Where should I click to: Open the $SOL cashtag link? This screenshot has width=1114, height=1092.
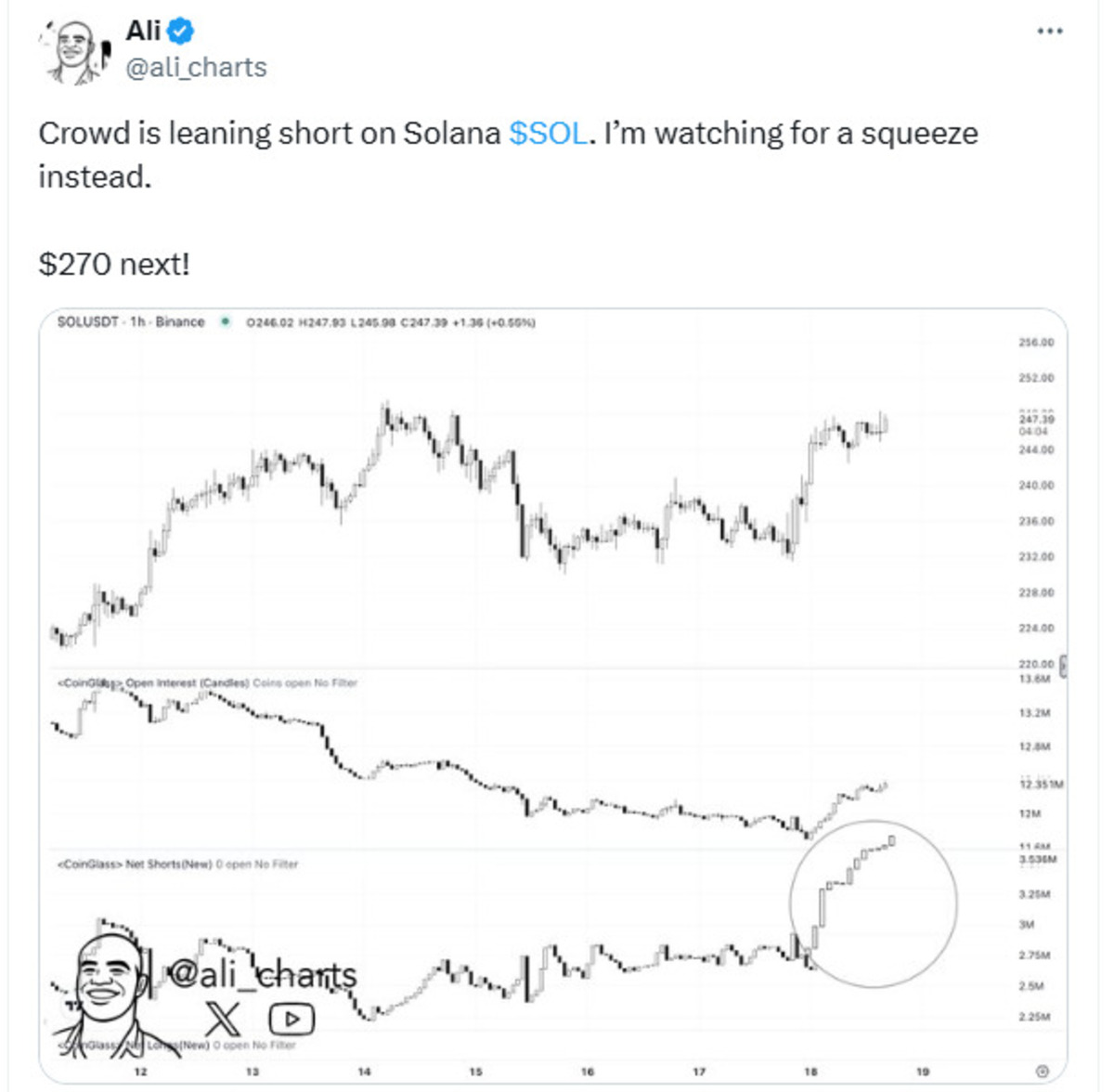(548, 134)
